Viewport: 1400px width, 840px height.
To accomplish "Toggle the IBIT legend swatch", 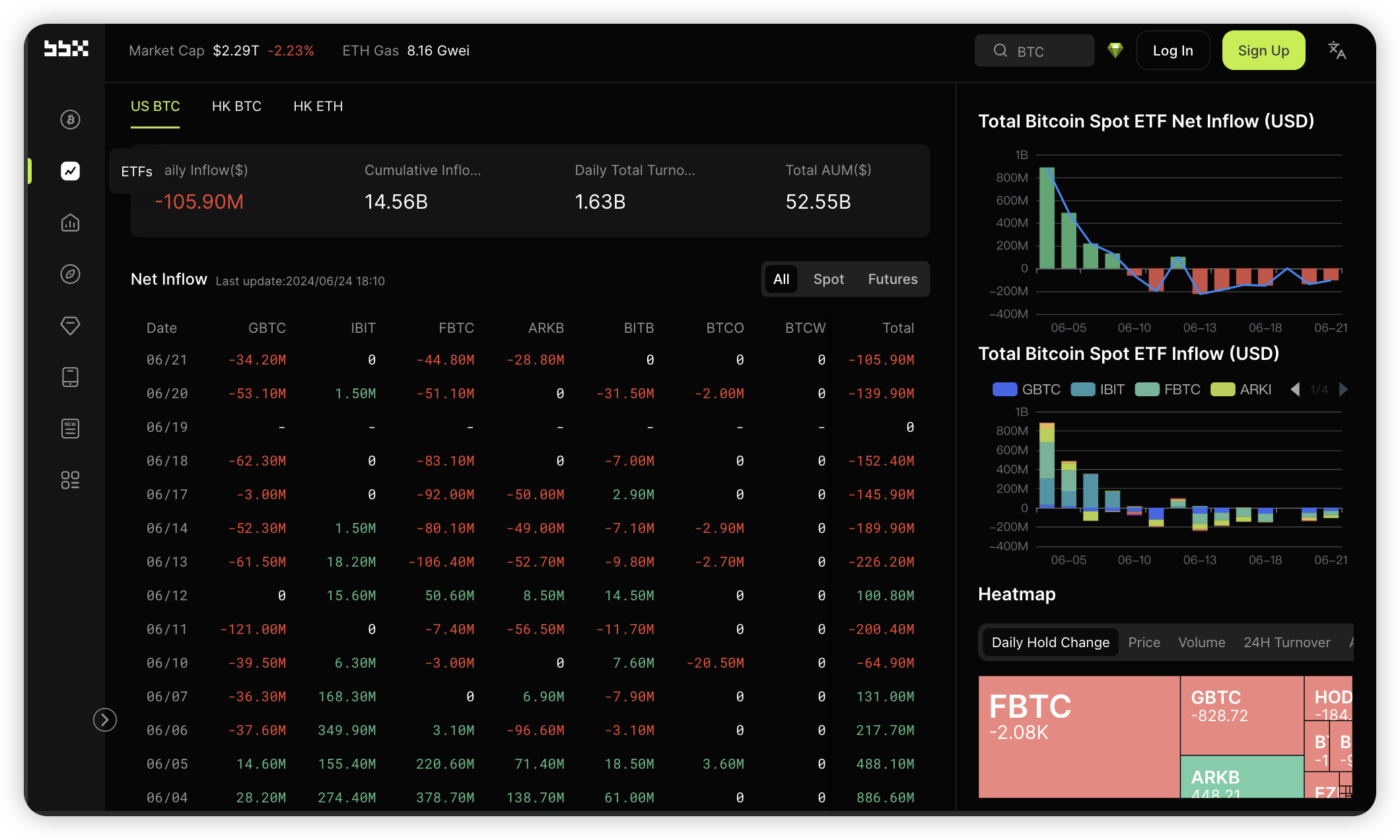I will [1082, 390].
